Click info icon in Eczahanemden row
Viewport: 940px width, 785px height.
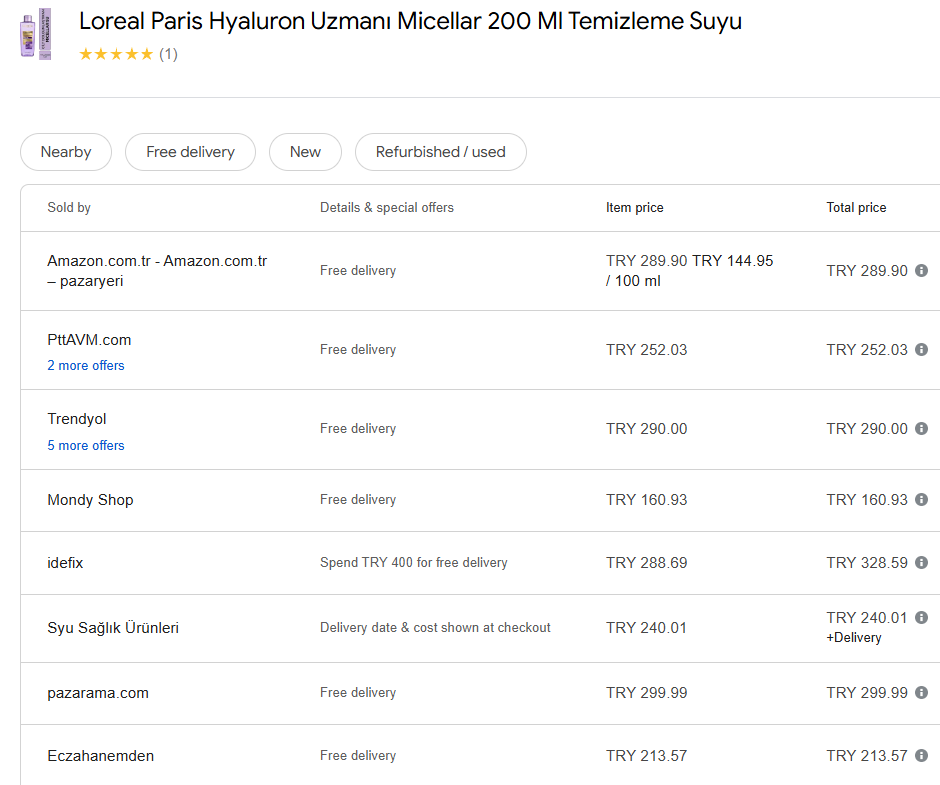click(921, 756)
